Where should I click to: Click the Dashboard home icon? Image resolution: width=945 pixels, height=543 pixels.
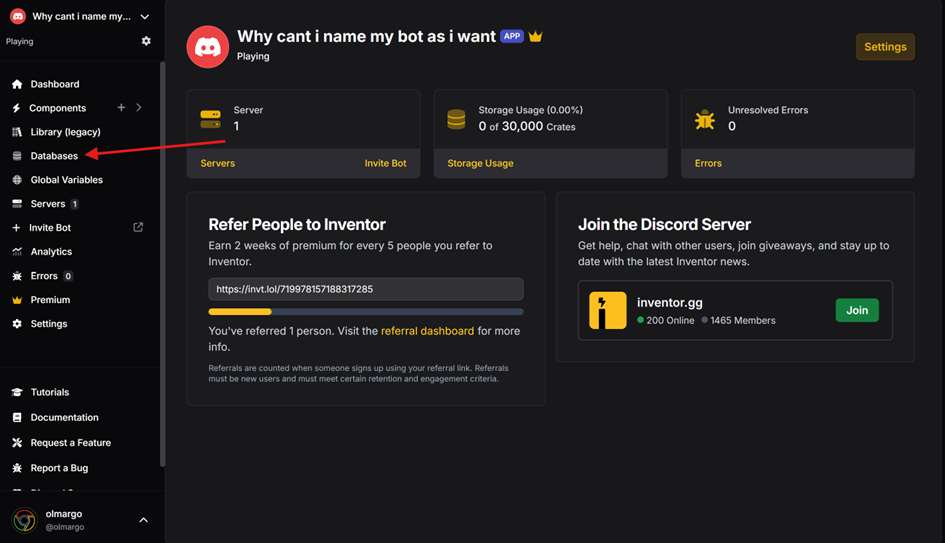(x=17, y=84)
